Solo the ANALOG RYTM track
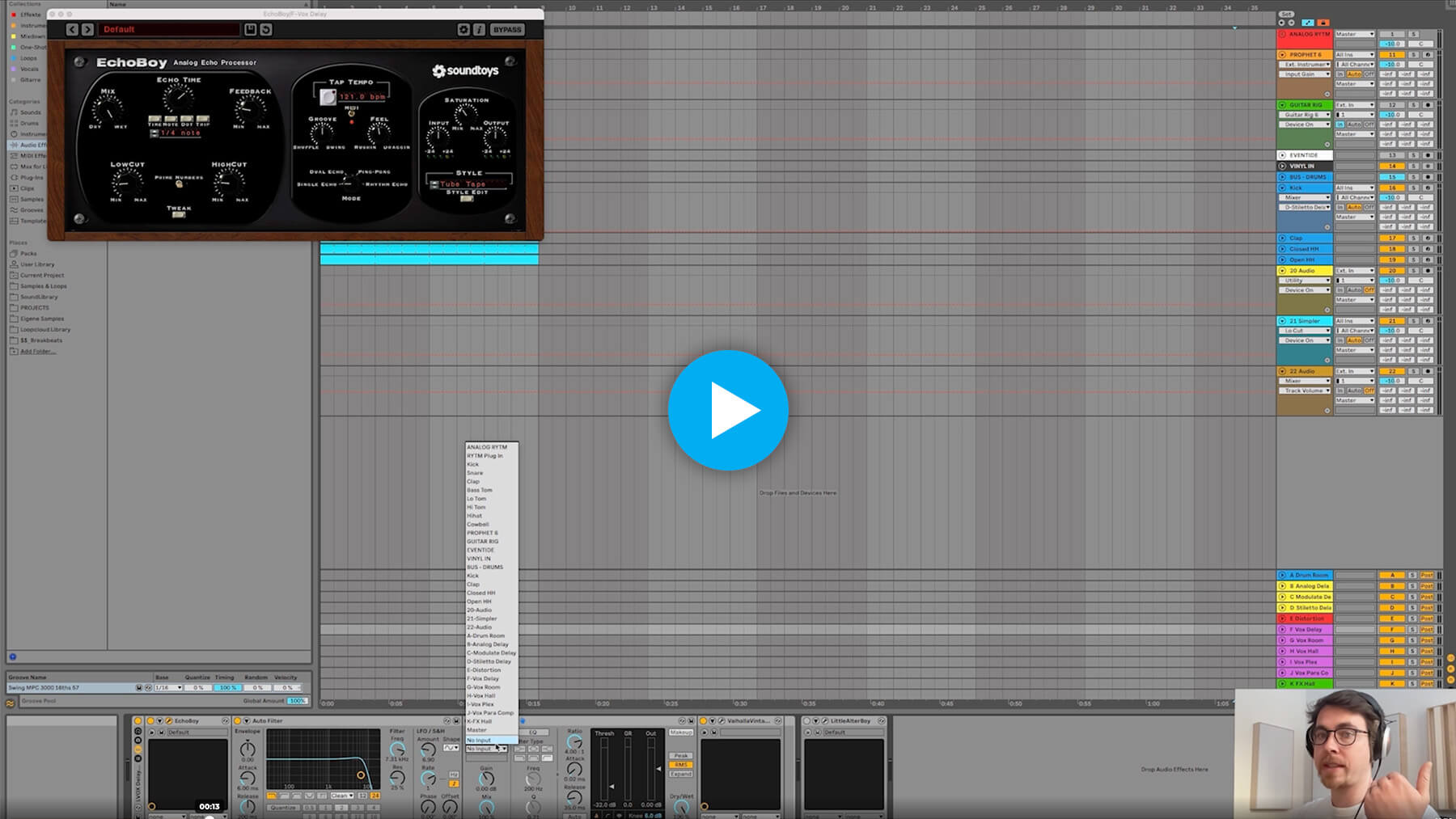Screen dimensions: 1456x819 1413,34
